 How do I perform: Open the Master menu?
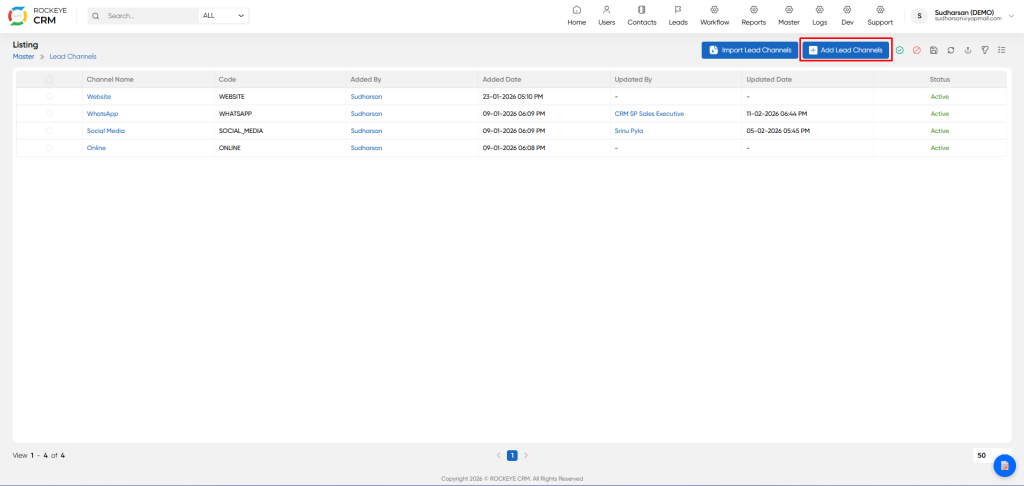(x=789, y=16)
